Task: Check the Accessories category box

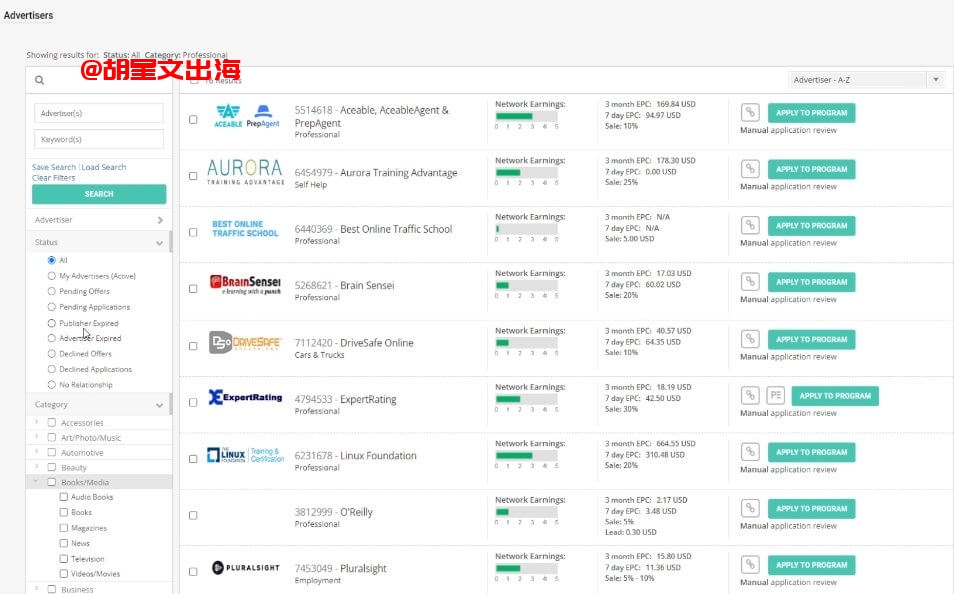Action: point(52,422)
